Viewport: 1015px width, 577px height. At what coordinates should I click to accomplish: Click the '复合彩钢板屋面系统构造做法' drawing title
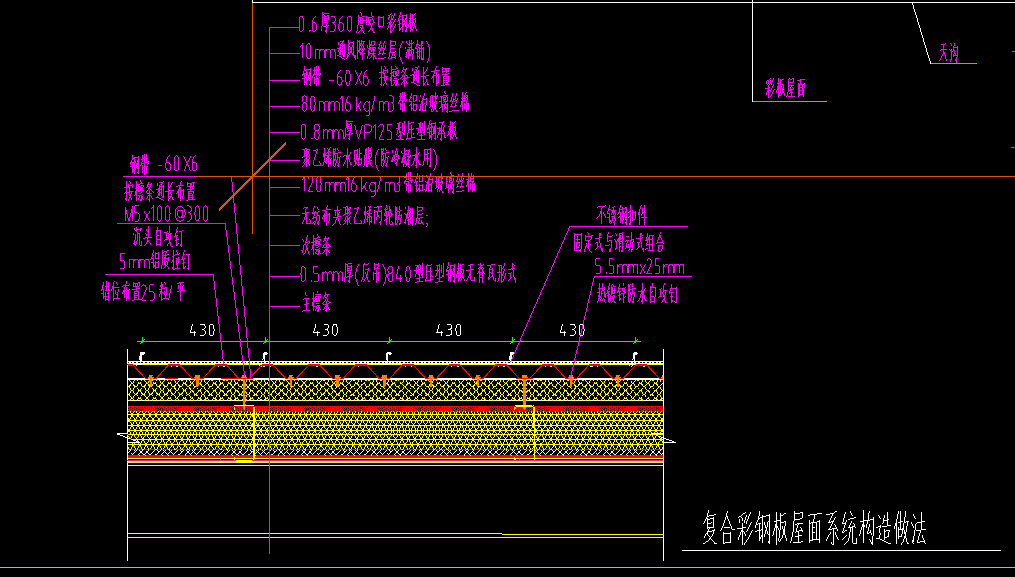[x=814, y=528]
